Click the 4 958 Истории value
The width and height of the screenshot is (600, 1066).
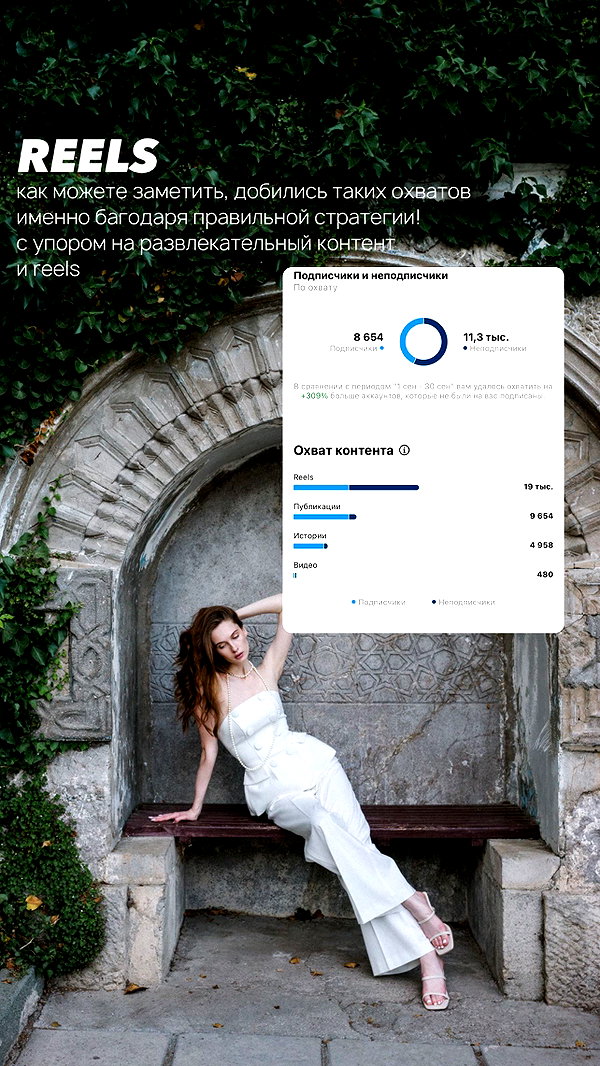[542, 545]
